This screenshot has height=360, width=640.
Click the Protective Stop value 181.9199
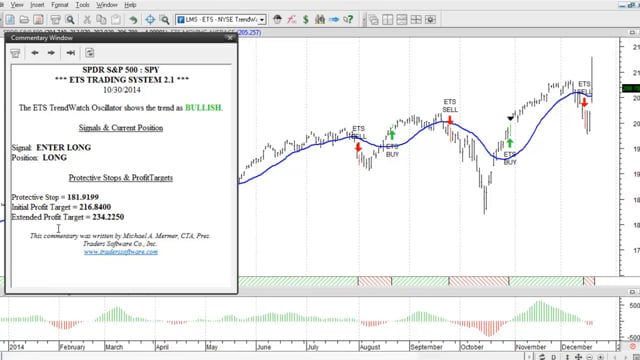83,197
